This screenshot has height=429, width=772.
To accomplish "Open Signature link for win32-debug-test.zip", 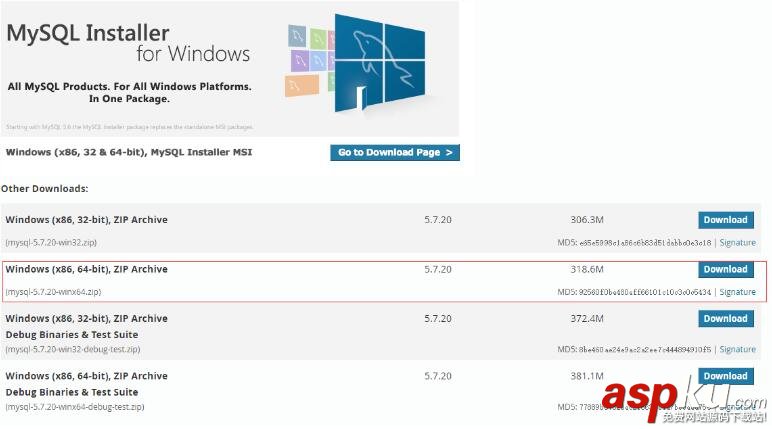I will 738,349.
